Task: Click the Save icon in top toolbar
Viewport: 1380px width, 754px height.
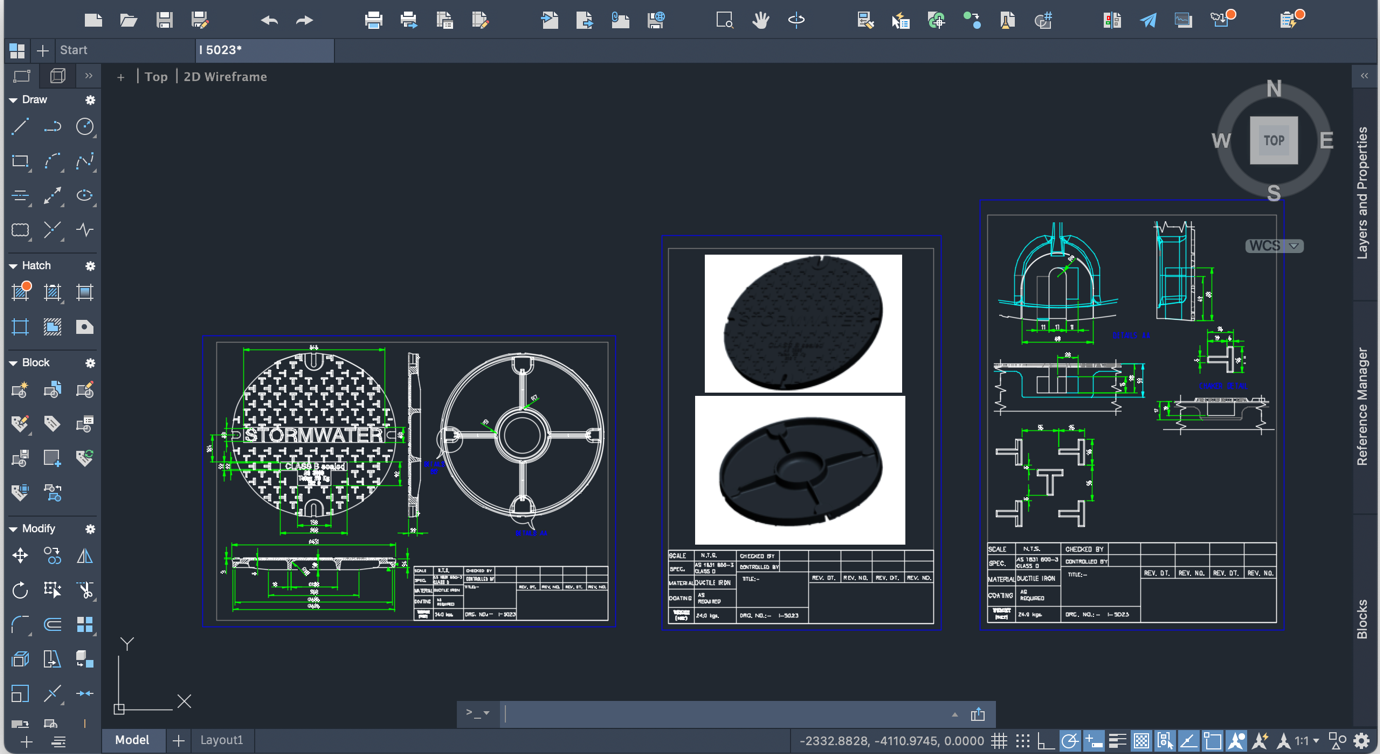Action: 164,20
